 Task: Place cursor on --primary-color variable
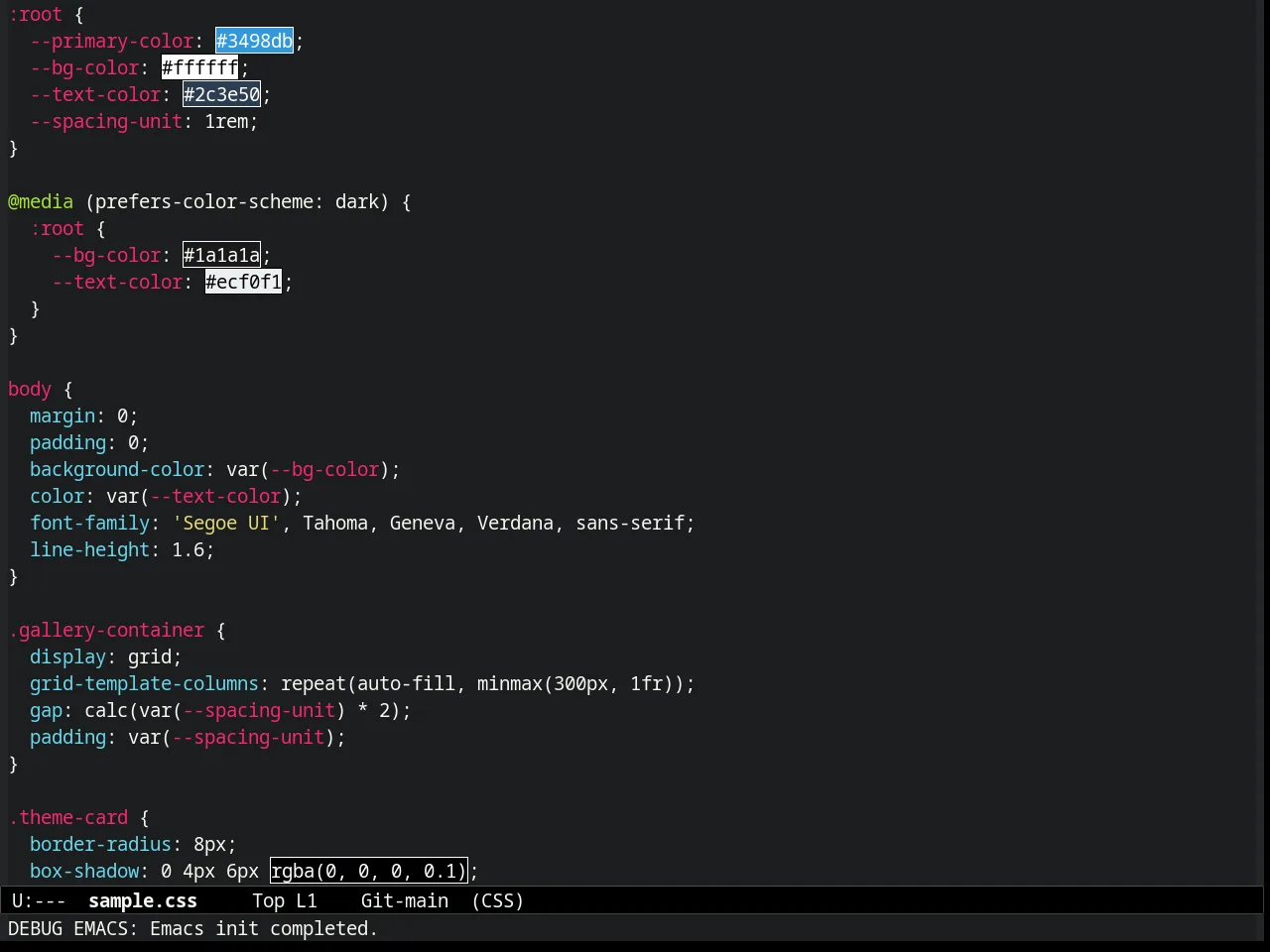click(111, 41)
